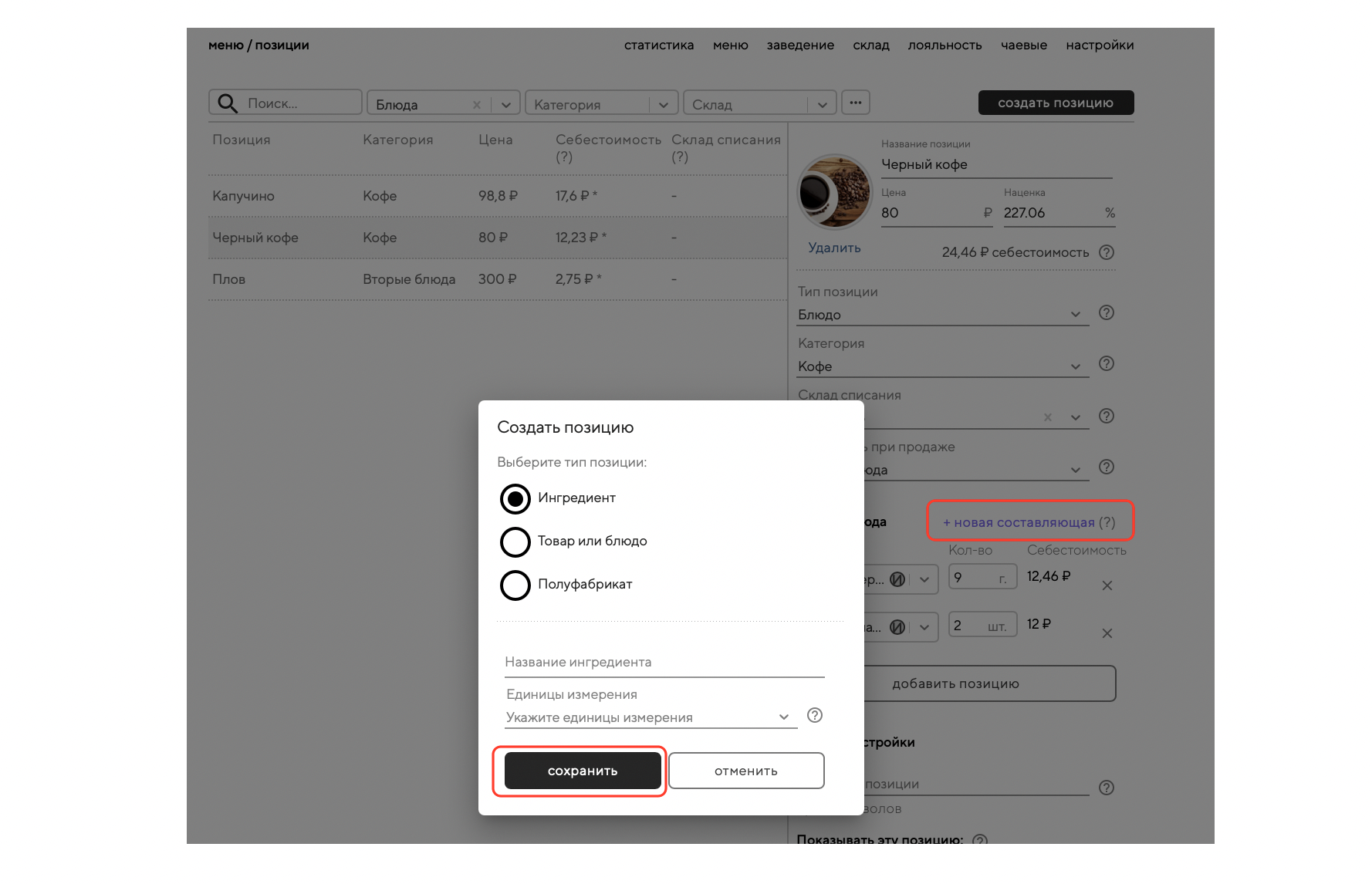The height and width of the screenshot is (884, 1372).
Task: Click help icon next to Единицы измерения
Action: coord(814,715)
